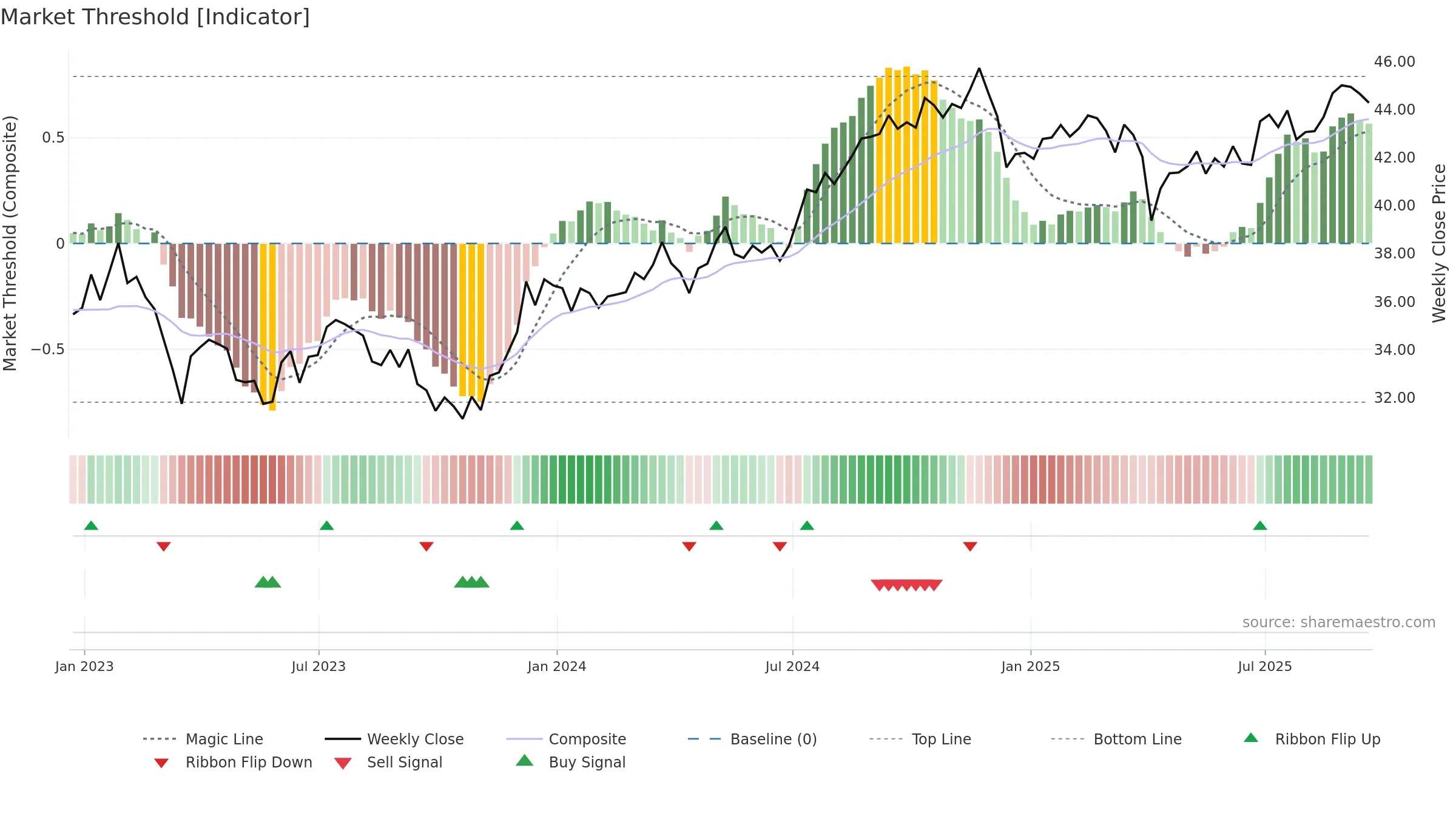Click the Jul 2024 x-axis label

point(792,666)
